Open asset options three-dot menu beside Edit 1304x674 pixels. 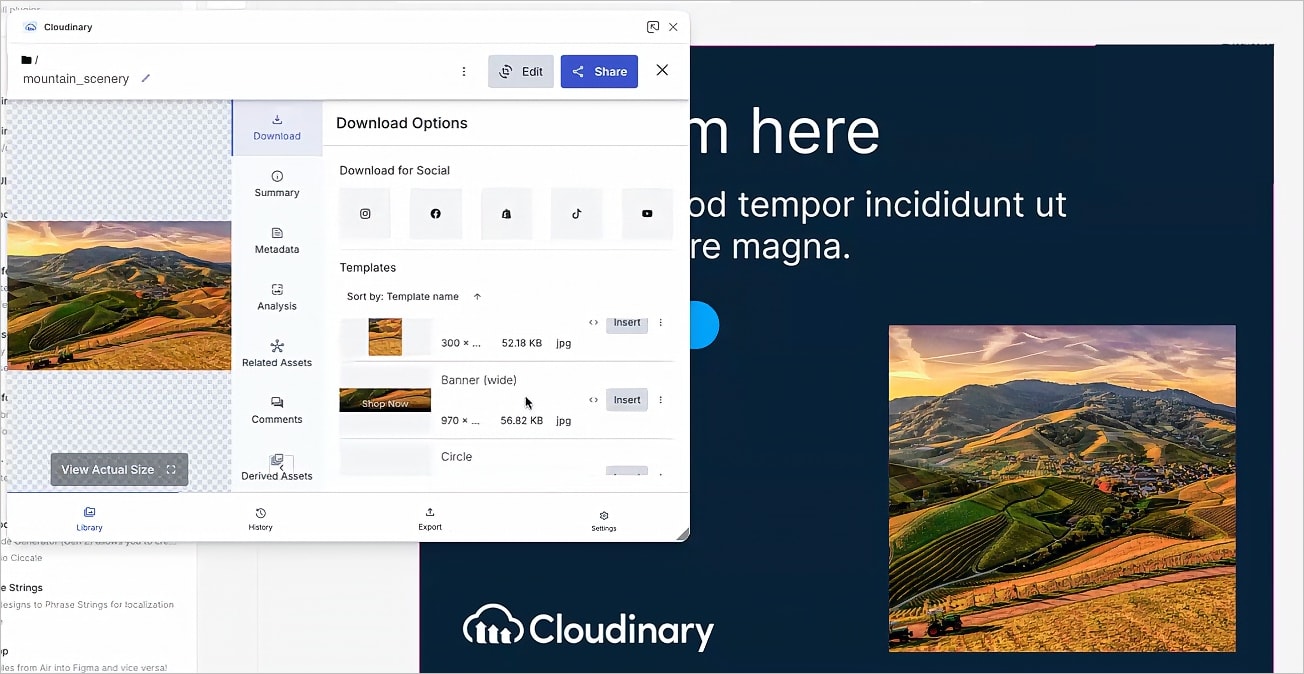(x=464, y=72)
